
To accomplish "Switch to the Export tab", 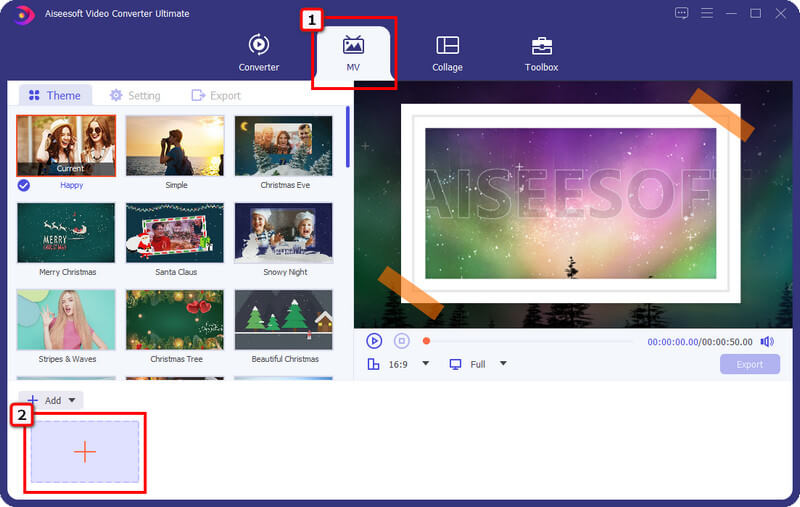I will pos(216,95).
